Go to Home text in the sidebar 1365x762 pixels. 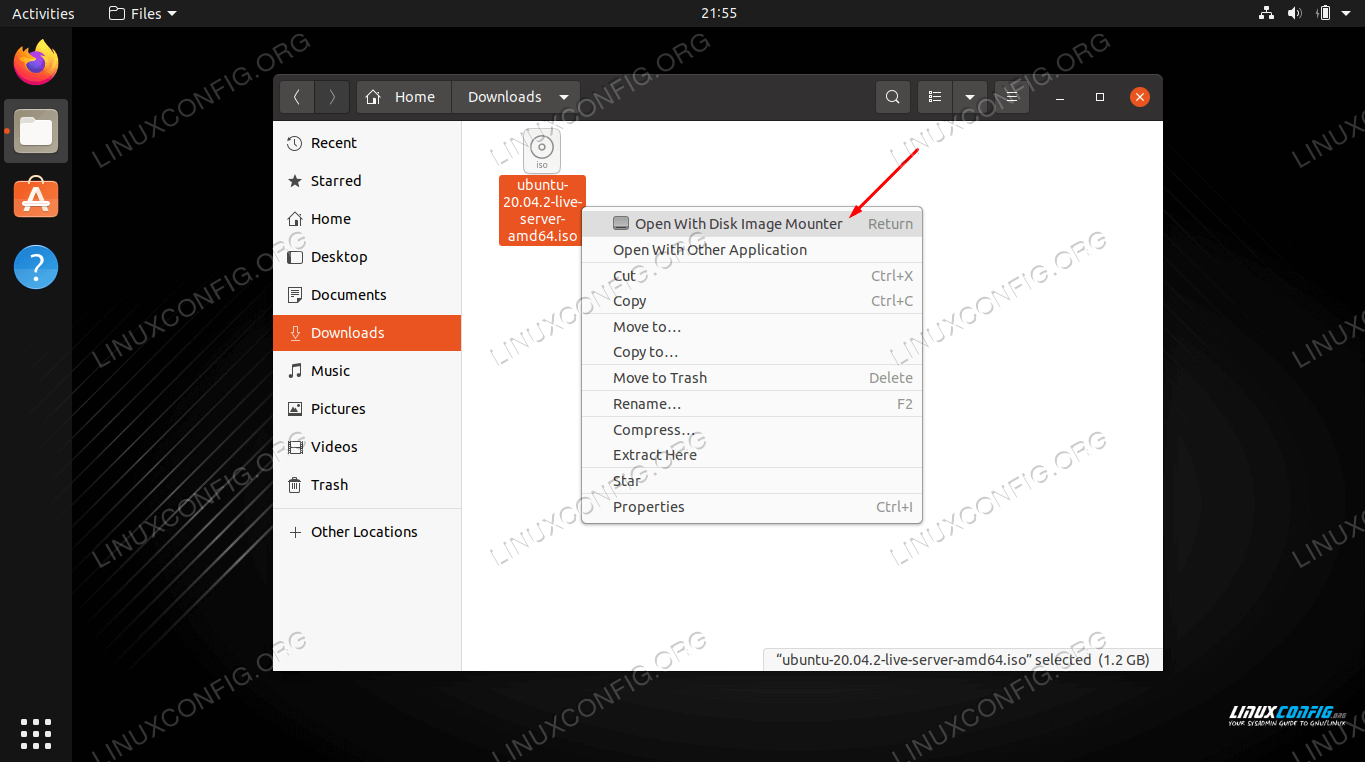click(x=331, y=219)
